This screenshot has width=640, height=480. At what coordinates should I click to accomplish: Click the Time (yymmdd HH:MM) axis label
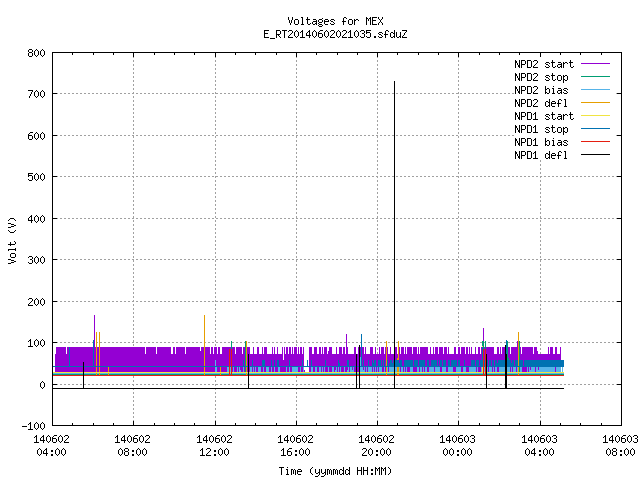(335, 471)
